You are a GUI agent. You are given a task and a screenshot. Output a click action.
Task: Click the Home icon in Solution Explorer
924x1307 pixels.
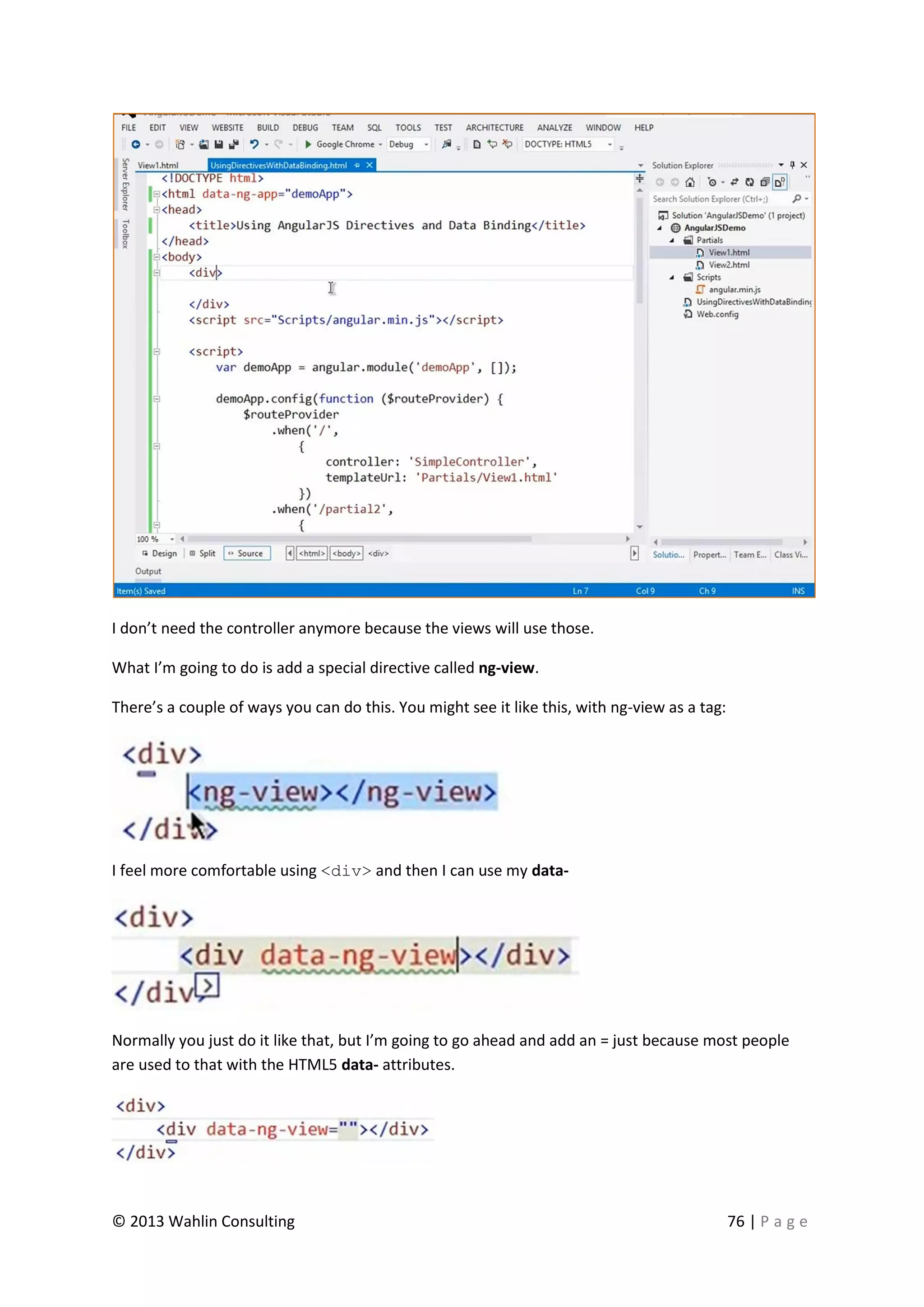coord(690,182)
